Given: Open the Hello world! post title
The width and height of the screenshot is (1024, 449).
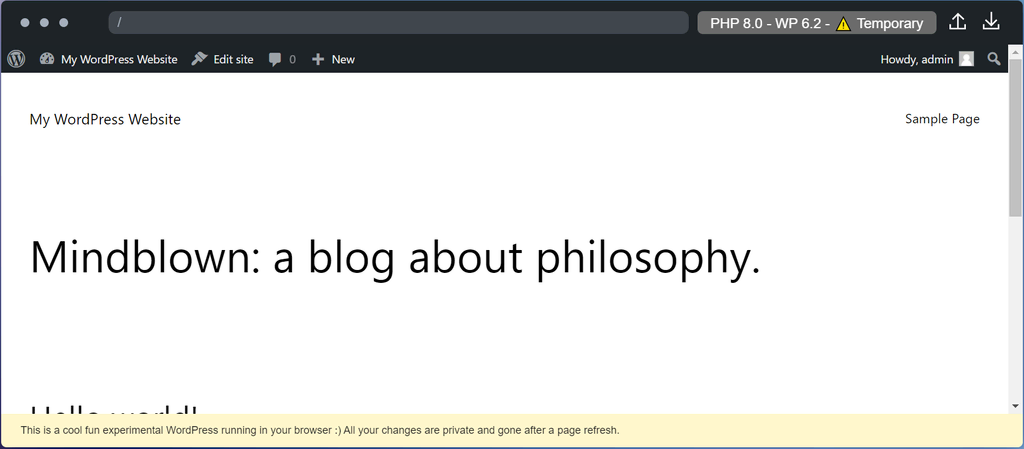Looking at the screenshot, I should click(115, 408).
